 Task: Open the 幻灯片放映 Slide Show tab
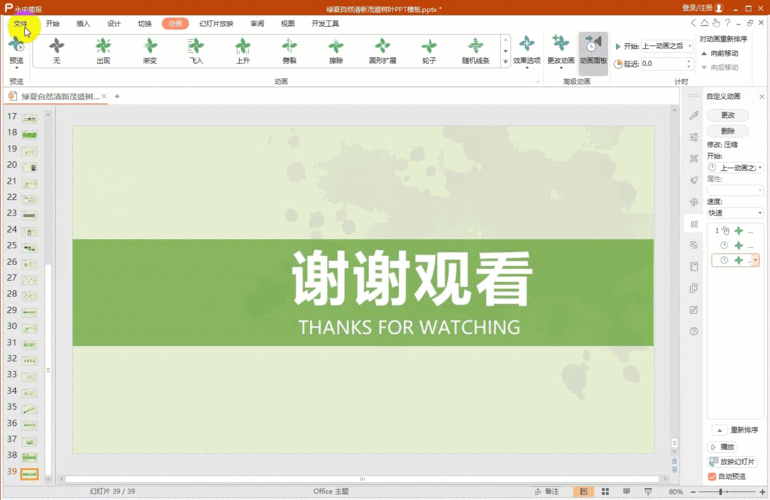click(x=216, y=24)
